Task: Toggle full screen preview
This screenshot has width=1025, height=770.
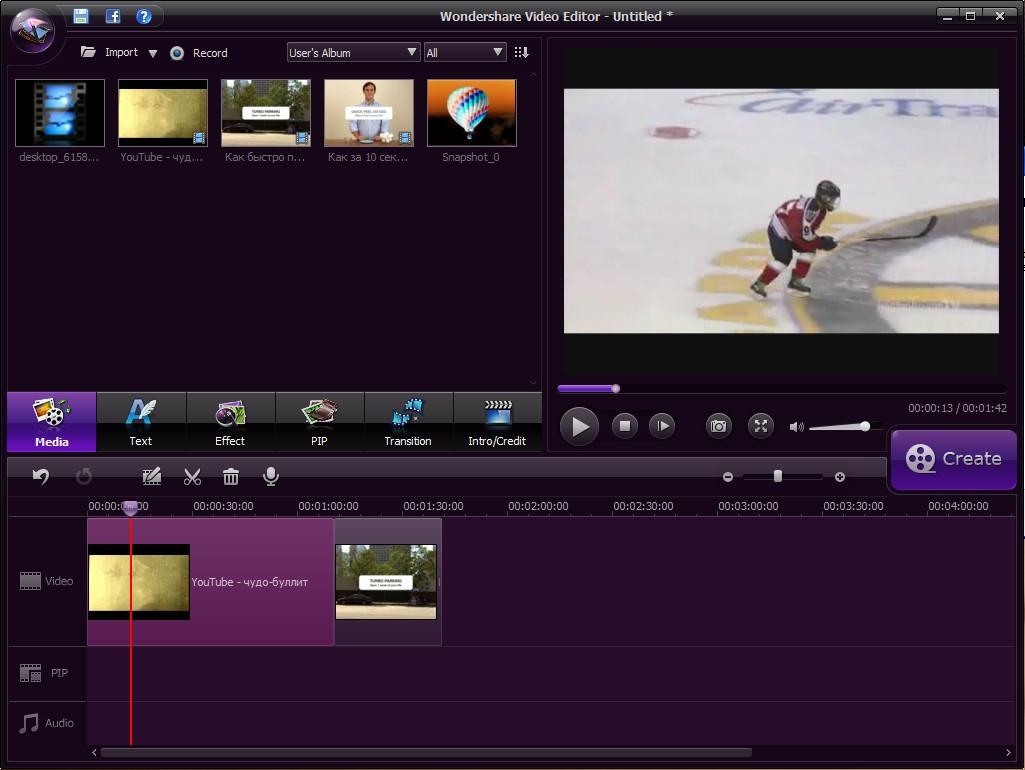Action: [x=761, y=426]
